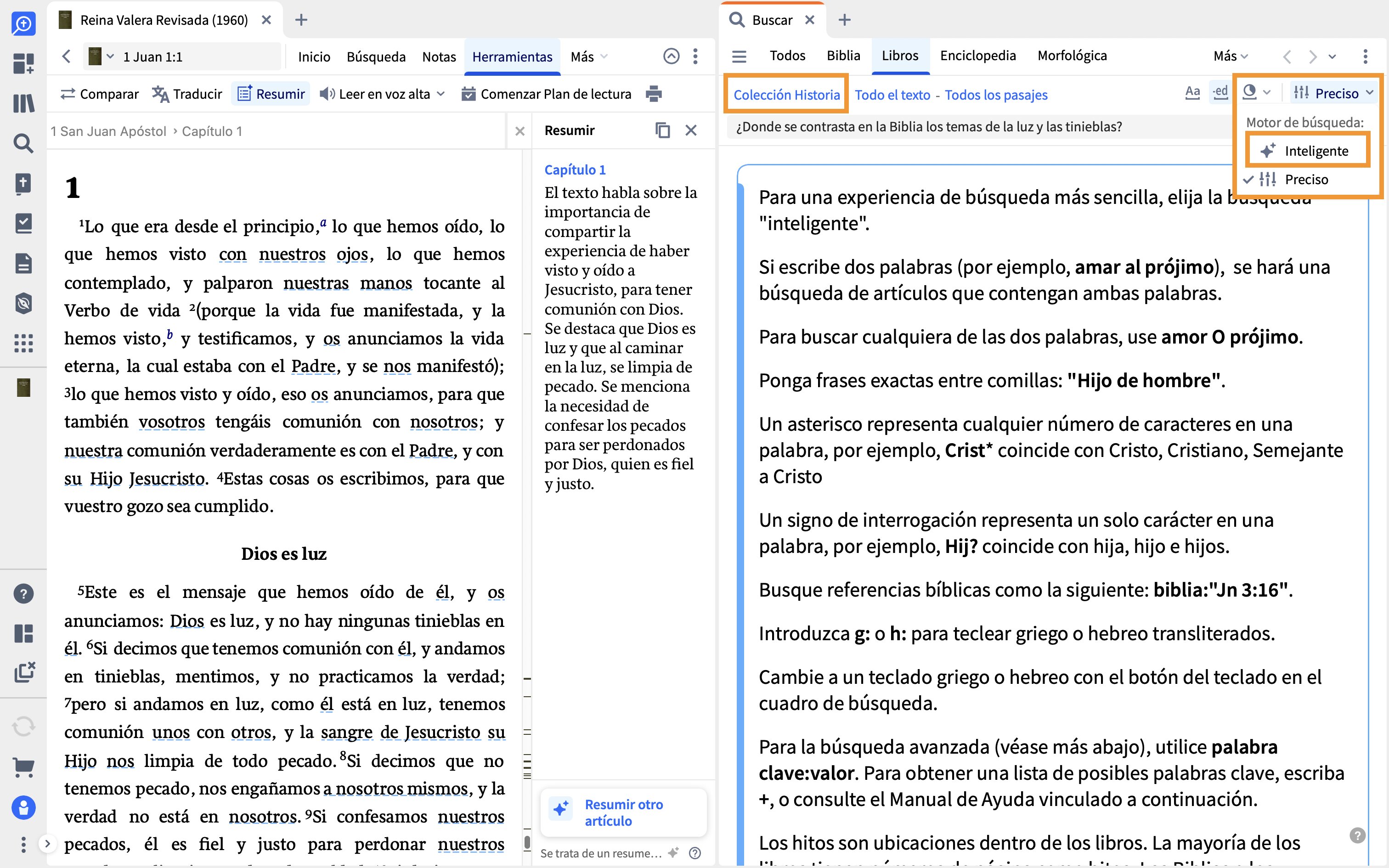Screen dimensions: 1389x868
Task: Click the back arrow in Bible panel
Action: 67,56
